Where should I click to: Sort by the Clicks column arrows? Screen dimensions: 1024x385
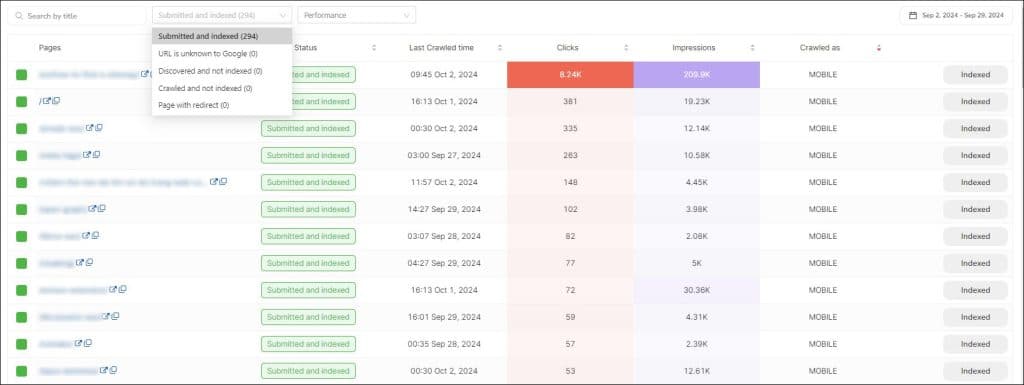coord(626,48)
